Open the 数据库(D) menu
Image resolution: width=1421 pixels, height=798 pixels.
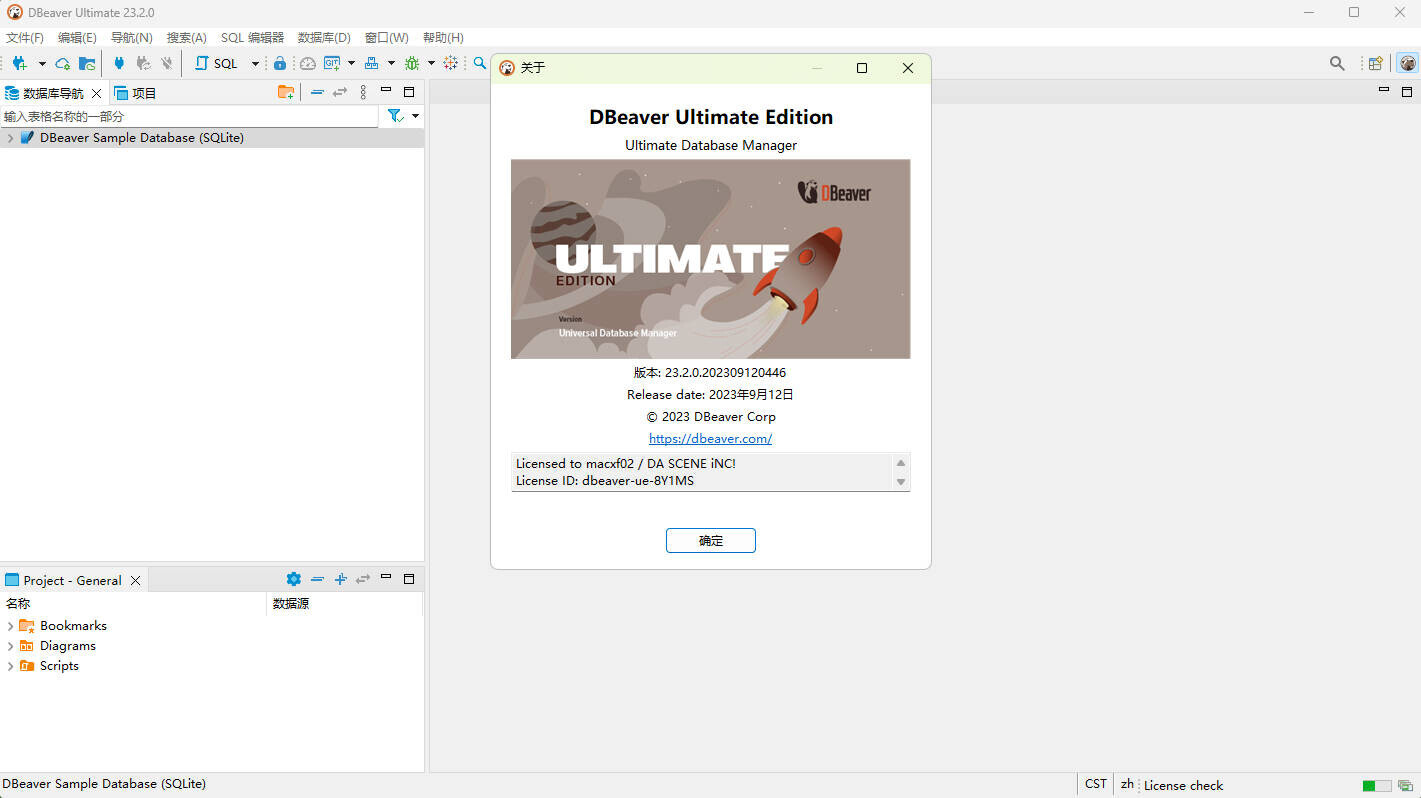(x=324, y=38)
